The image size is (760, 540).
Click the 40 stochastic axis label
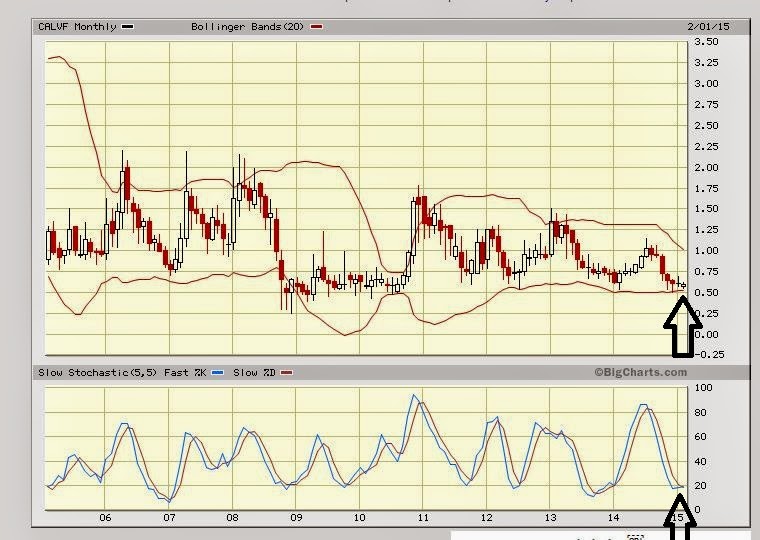pos(700,461)
